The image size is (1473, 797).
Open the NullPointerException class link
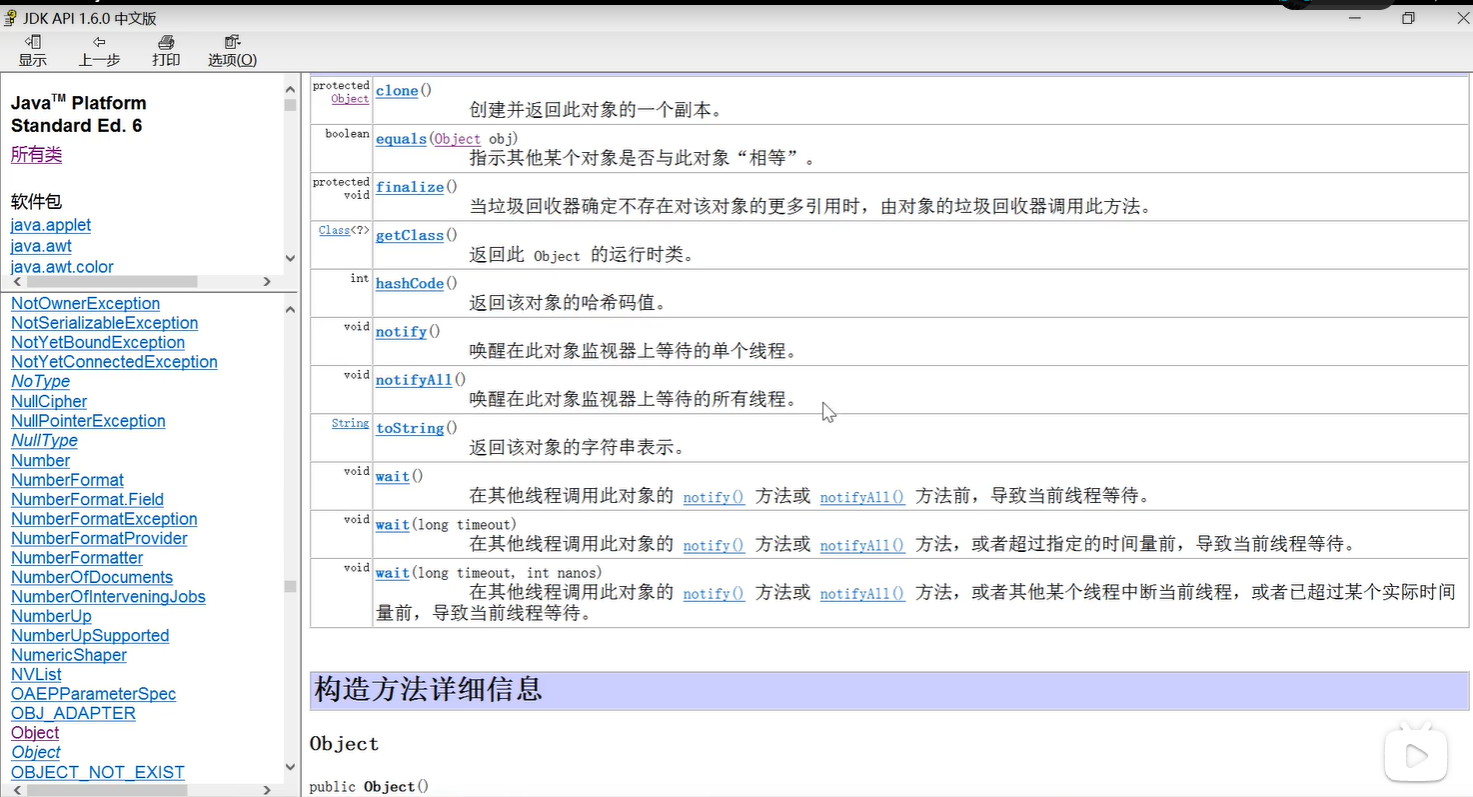[88, 421]
